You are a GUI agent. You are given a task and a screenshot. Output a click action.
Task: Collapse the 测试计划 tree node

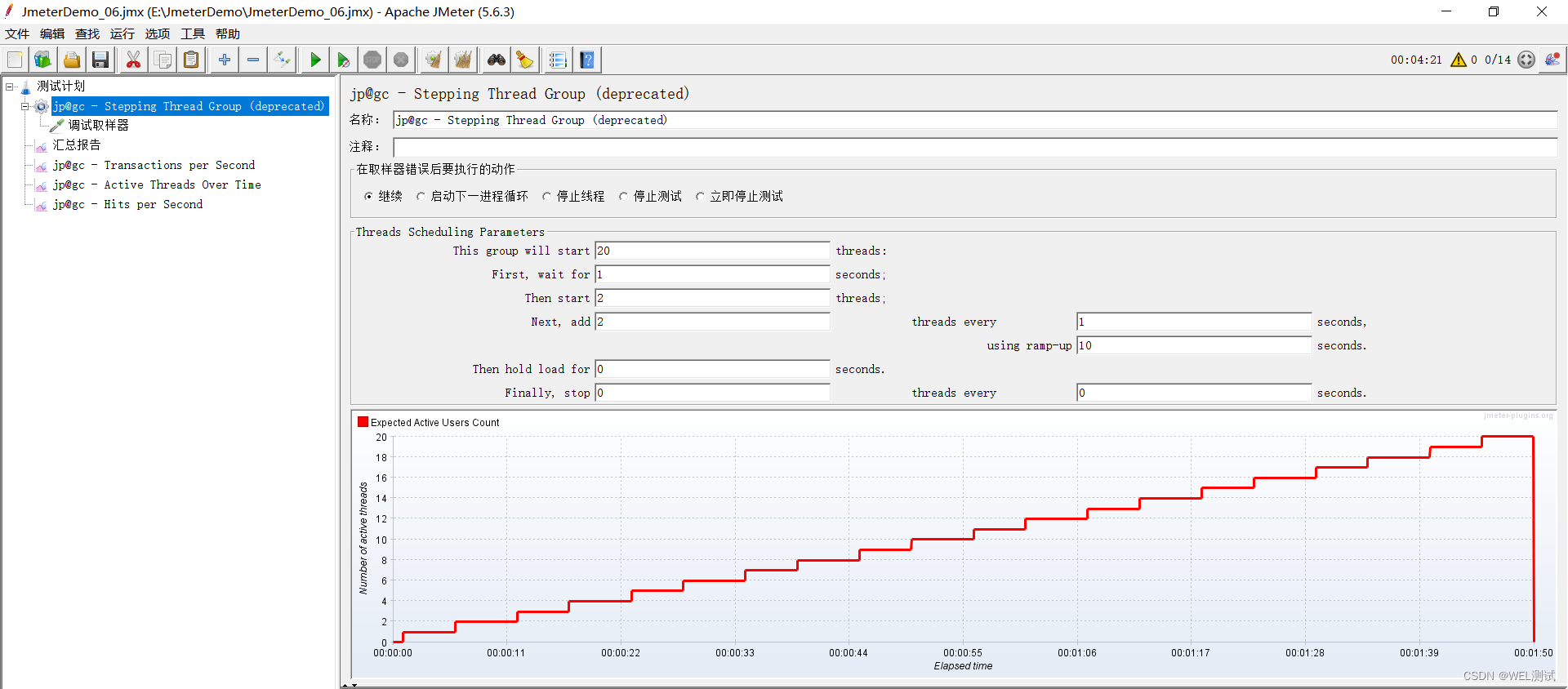click(10, 86)
